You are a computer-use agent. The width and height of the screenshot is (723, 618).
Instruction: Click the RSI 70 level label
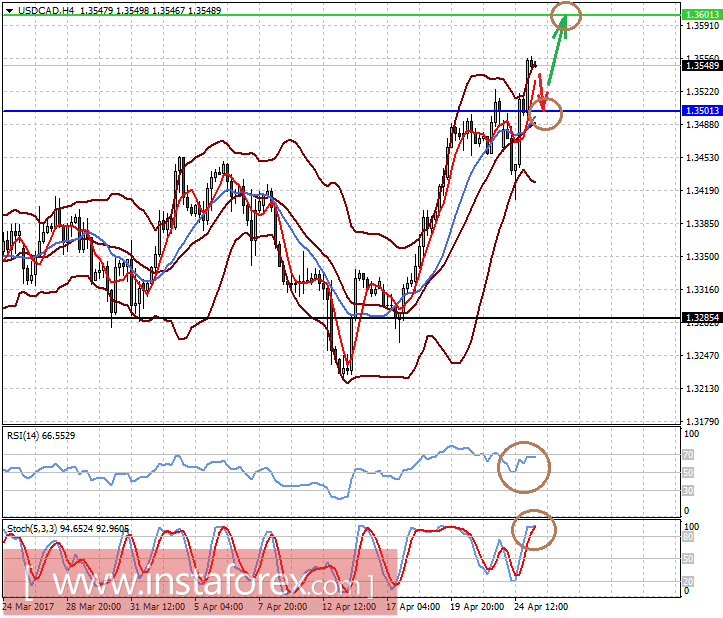688,455
